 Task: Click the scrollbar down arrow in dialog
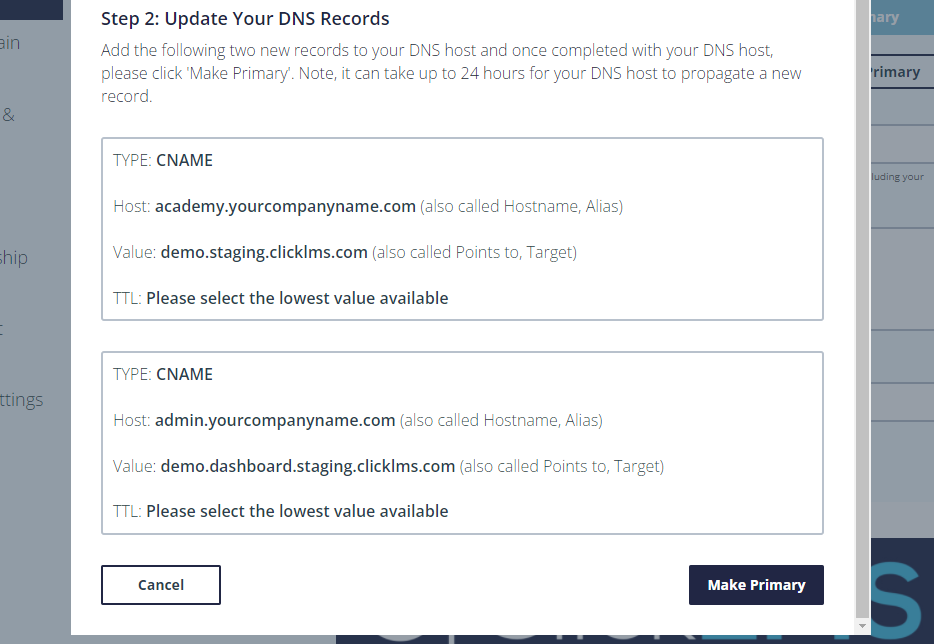862,626
